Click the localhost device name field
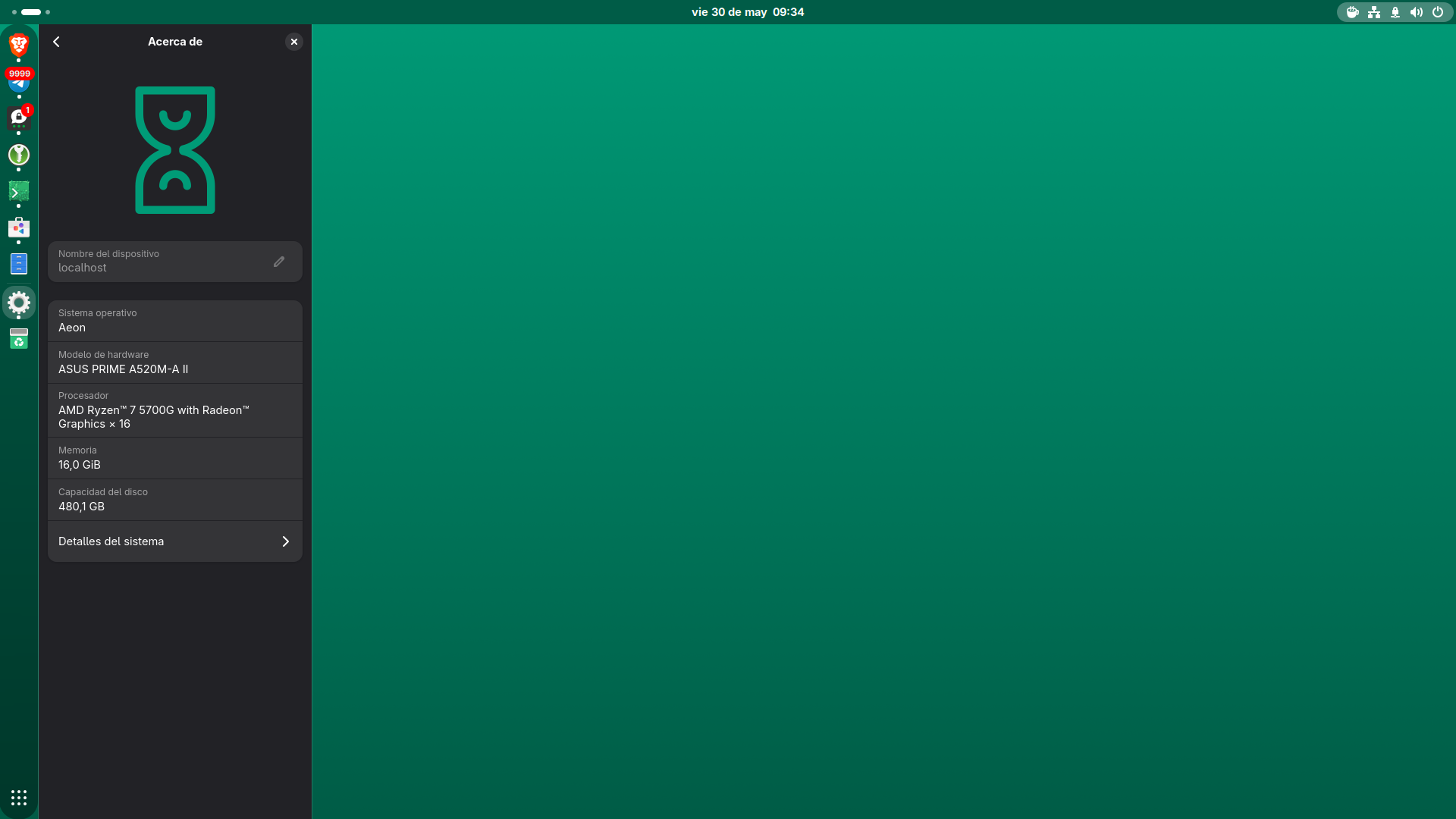The width and height of the screenshot is (1456, 819). tap(175, 262)
